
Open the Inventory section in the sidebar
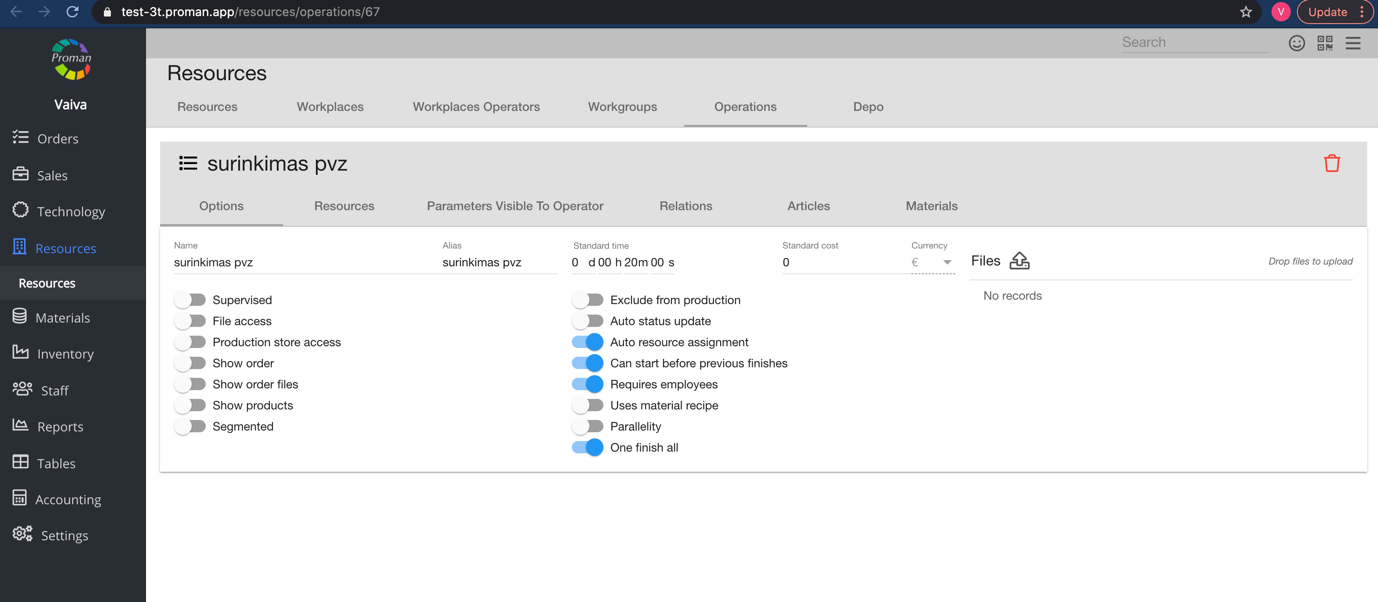click(64, 353)
